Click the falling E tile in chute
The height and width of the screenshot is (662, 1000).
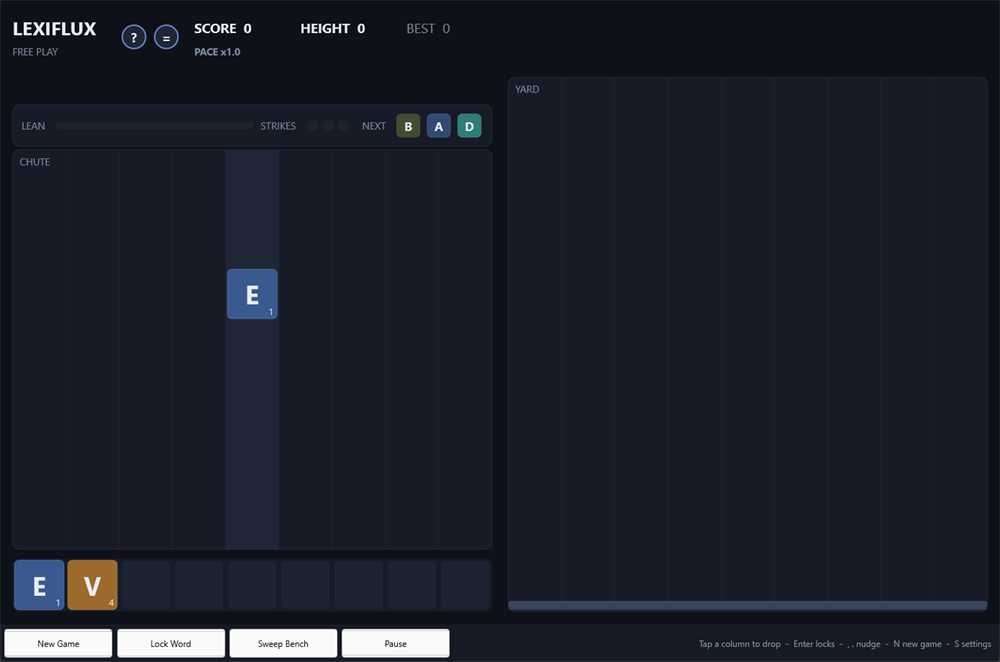[252, 294]
